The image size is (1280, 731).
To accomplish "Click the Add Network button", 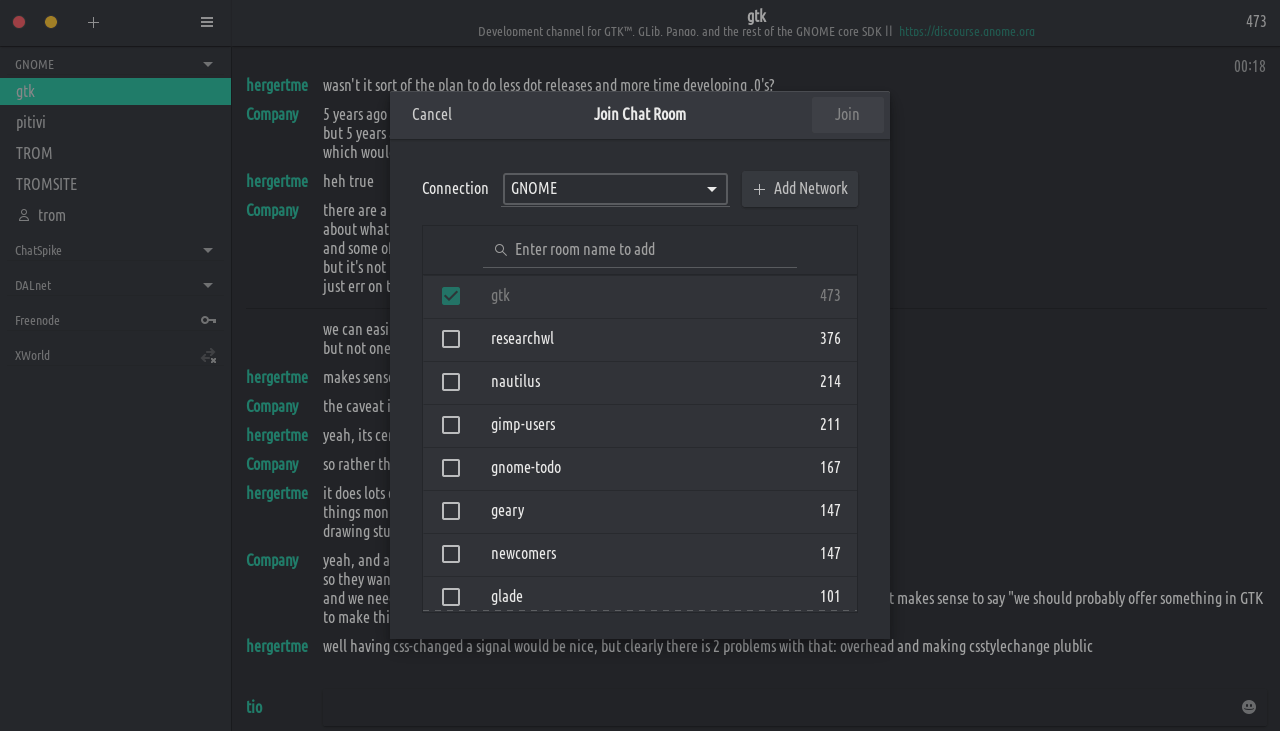I will pos(800,189).
